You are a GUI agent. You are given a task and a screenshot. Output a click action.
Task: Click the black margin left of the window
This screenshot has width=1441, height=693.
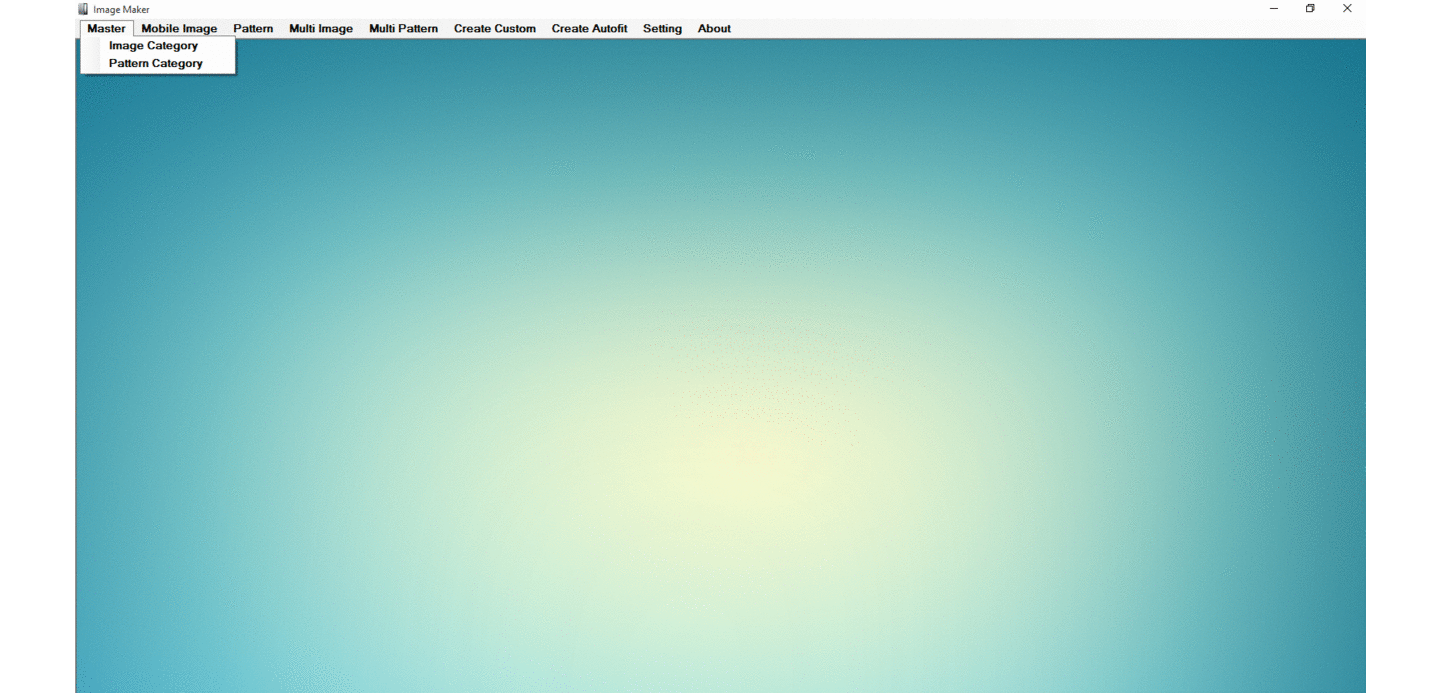point(37,350)
